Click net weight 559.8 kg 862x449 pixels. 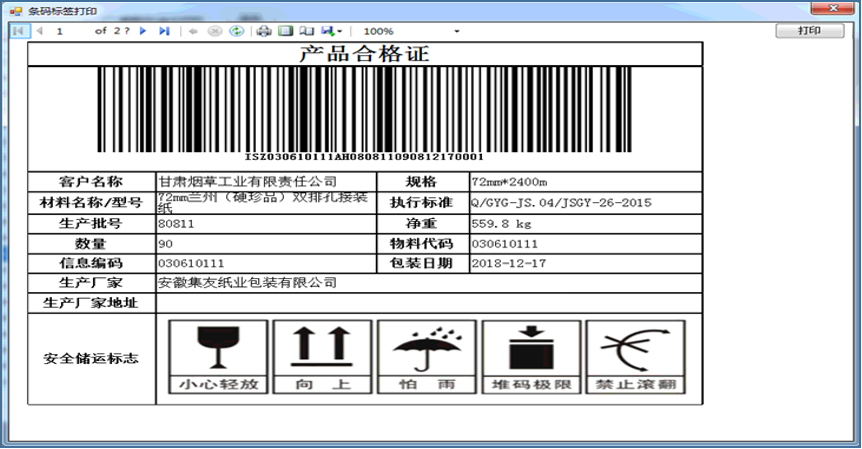pyautogui.click(x=501, y=224)
